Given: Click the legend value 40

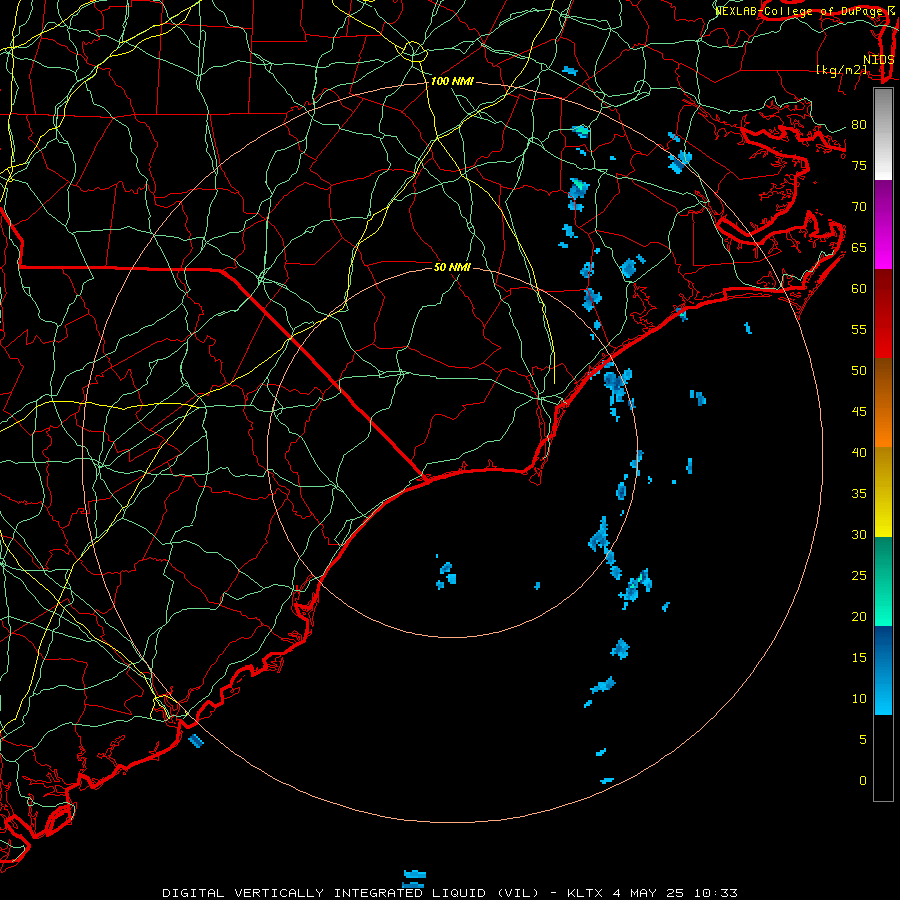Looking at the screenshot, I should coord(859,452).
